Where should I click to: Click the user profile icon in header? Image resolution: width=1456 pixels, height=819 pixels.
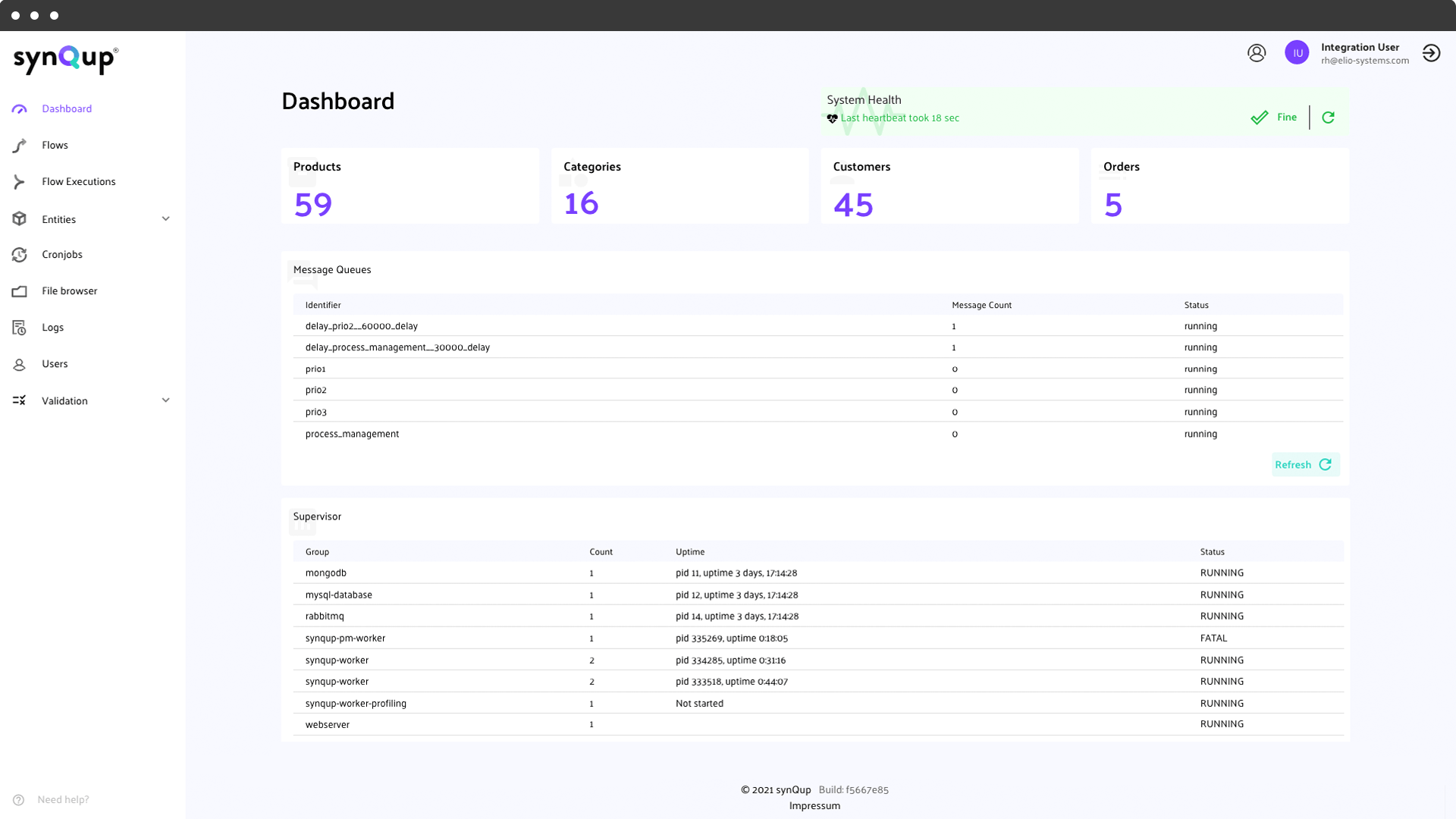click(x=1257, y=53)
